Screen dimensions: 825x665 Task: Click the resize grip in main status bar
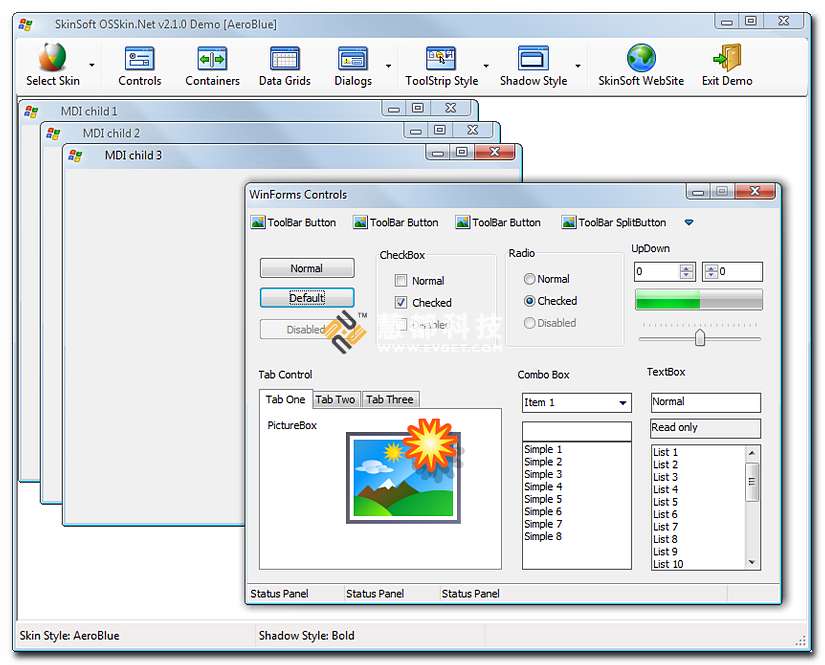coord(801,640)
